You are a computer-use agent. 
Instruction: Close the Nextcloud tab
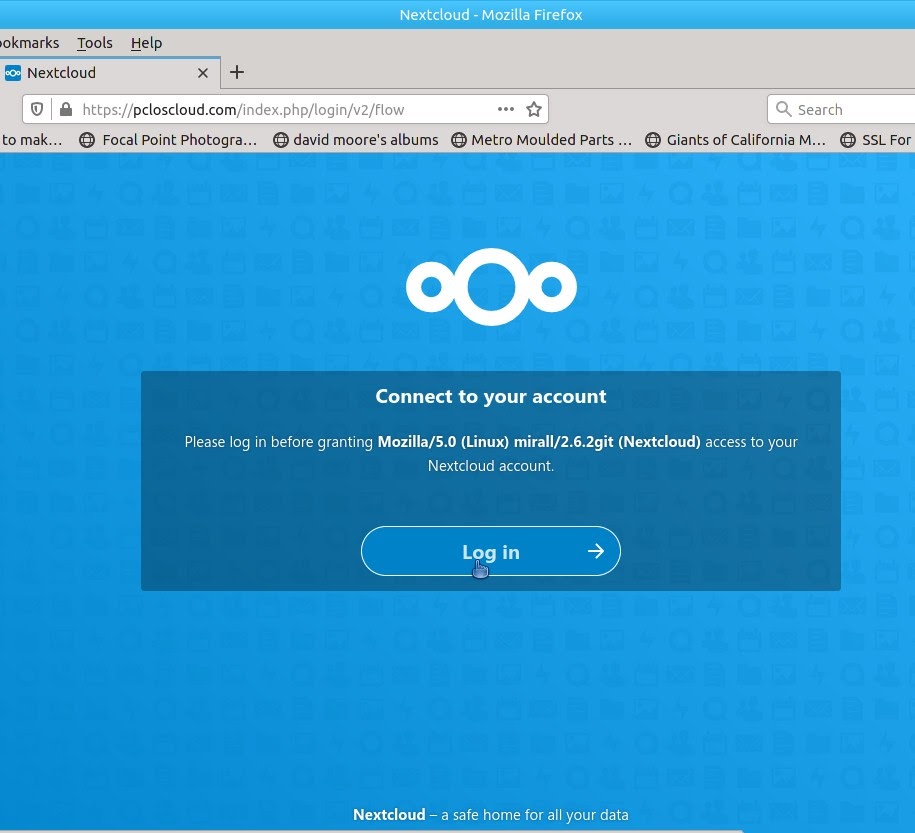[x=203, y=73]
